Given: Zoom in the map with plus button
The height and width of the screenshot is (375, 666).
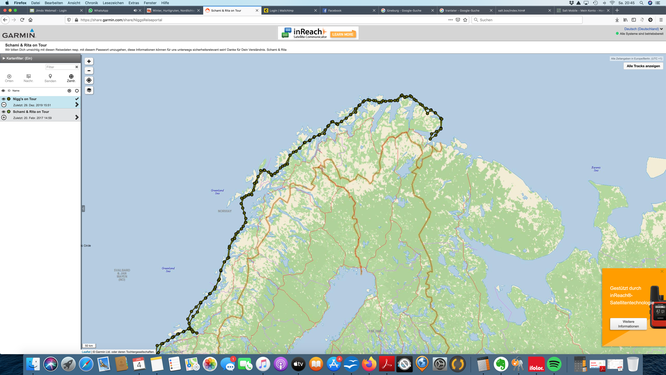Looking at the screenshot, I should coord(89,61).
